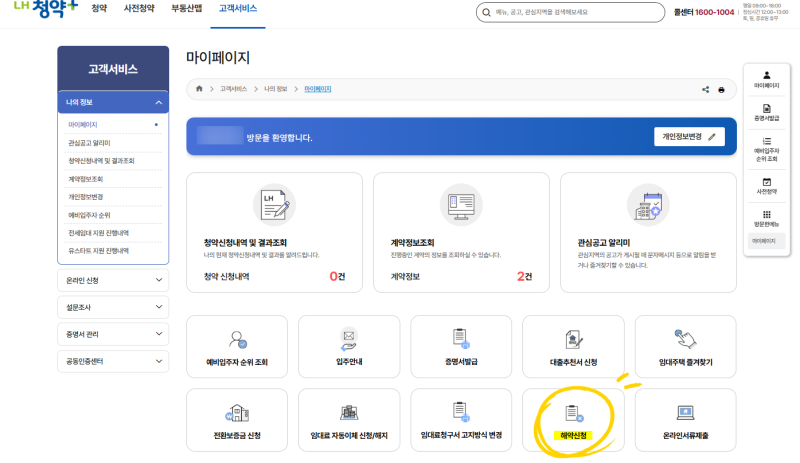Click the 콜센터 1600-1004 phone number
The height and width of the screenshot is (463, 800).
point(714,12)
